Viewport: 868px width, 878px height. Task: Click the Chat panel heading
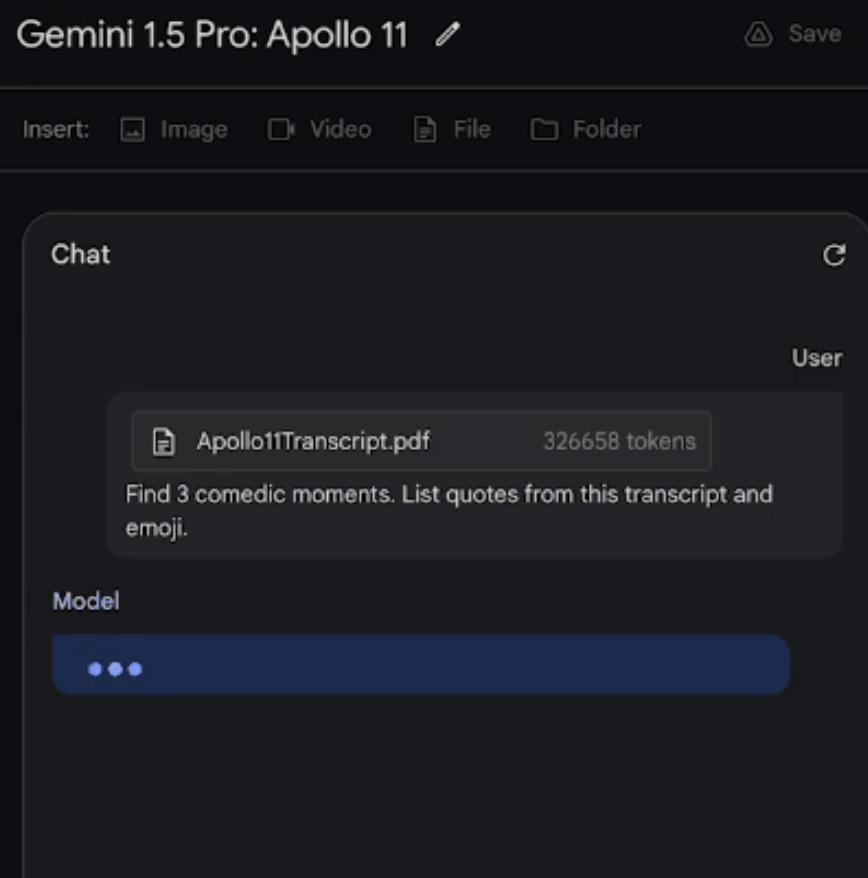(x=81, y=254)
